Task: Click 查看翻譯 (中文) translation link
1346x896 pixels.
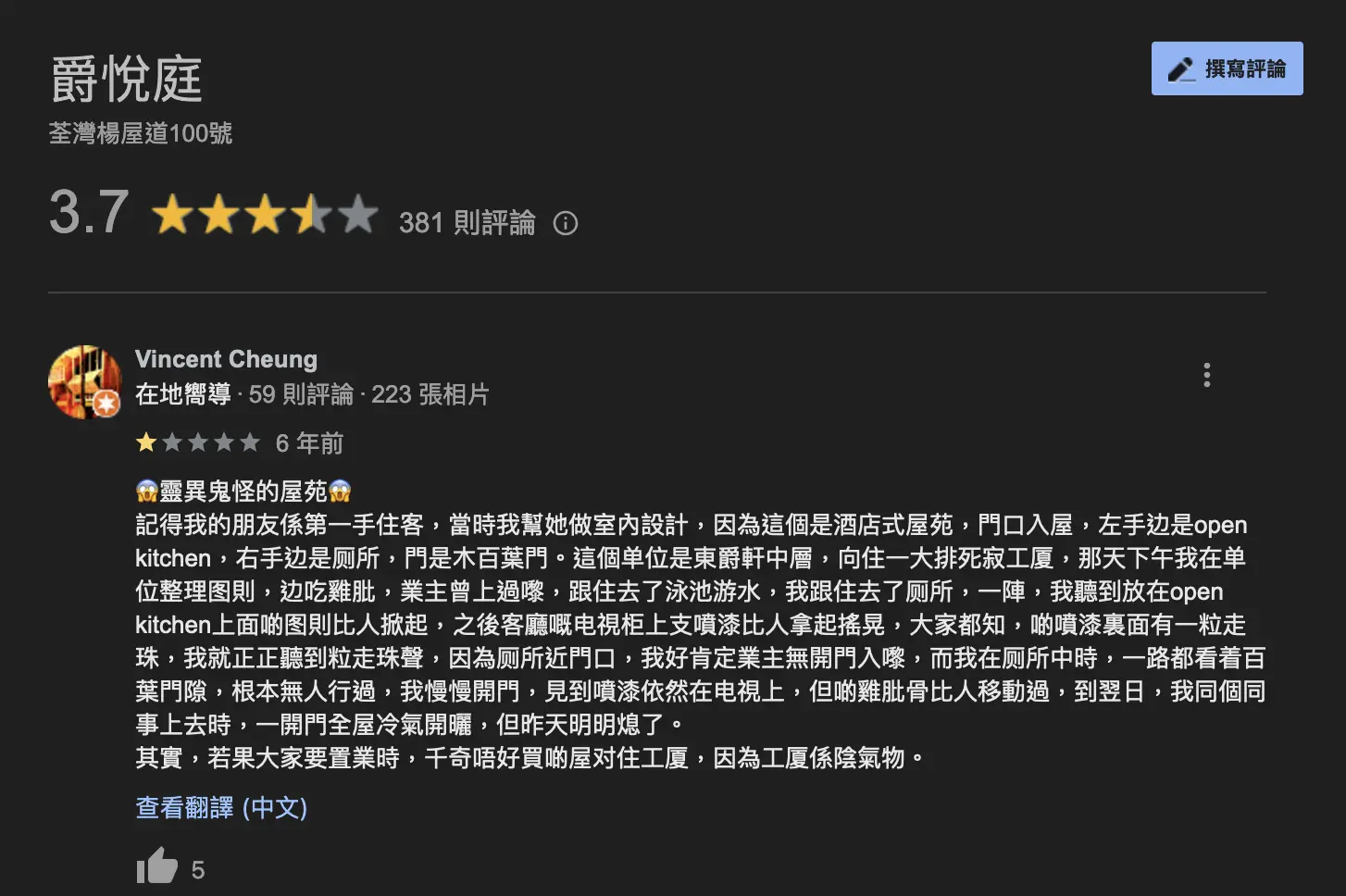Action: click(x=221, y=807)
